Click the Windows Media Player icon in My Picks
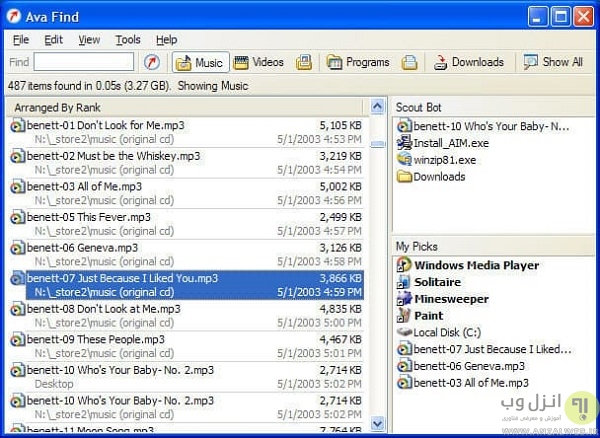This screenshot has height=438, width=600. pos(404,266)
